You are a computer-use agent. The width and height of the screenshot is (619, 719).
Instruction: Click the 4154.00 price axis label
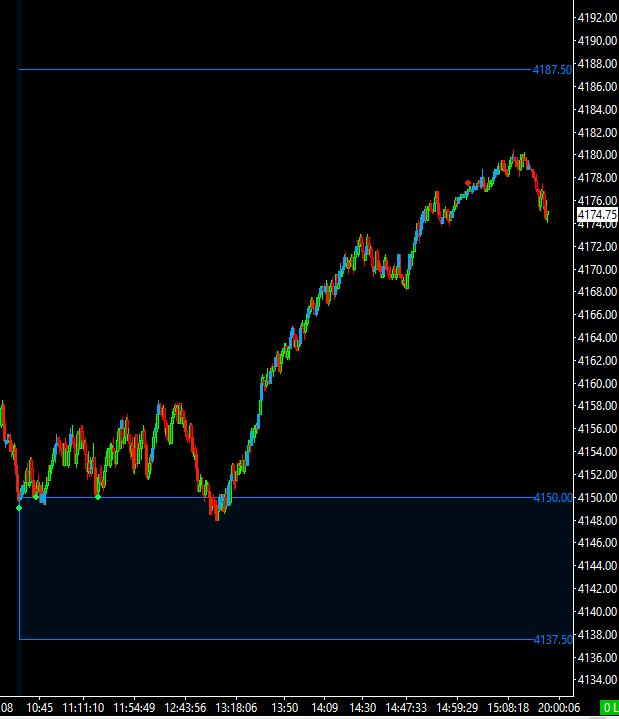[x=597, y=452]
